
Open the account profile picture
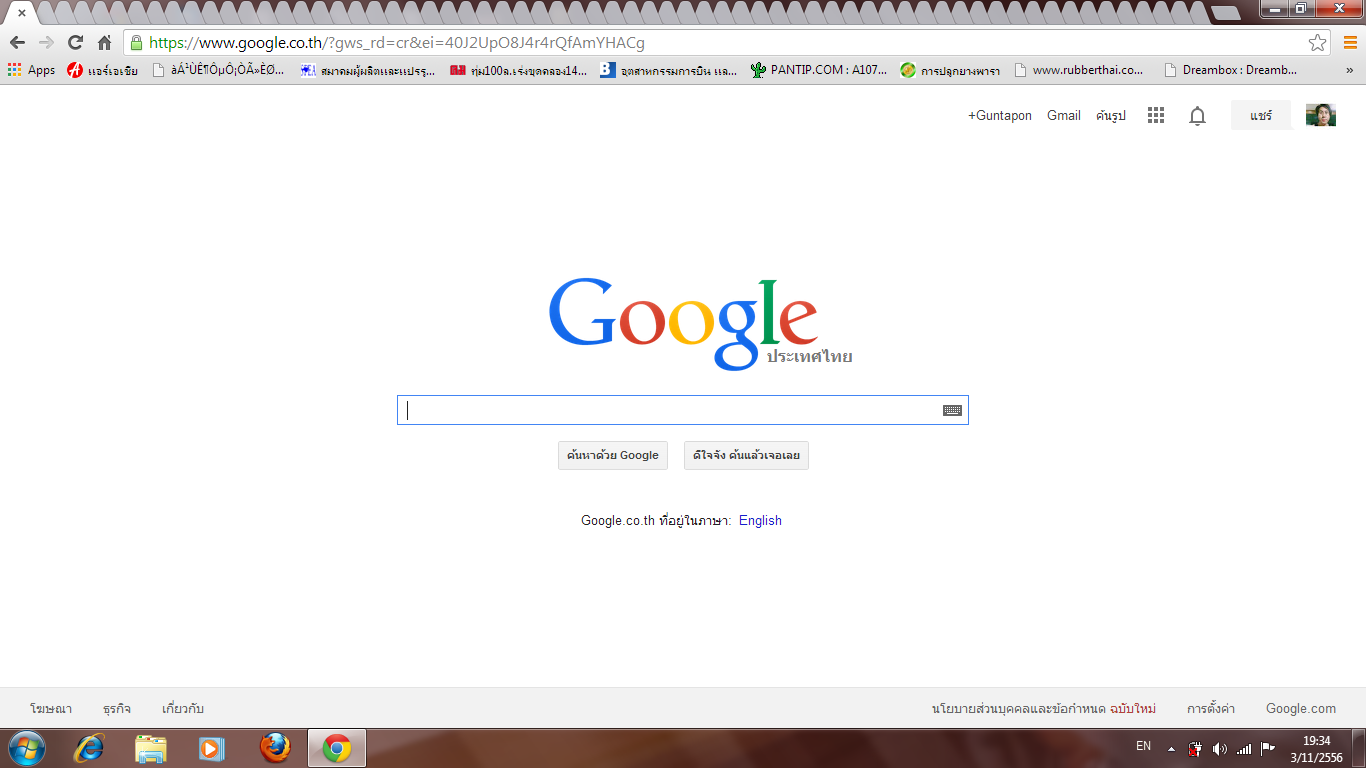coord(1321,115)
